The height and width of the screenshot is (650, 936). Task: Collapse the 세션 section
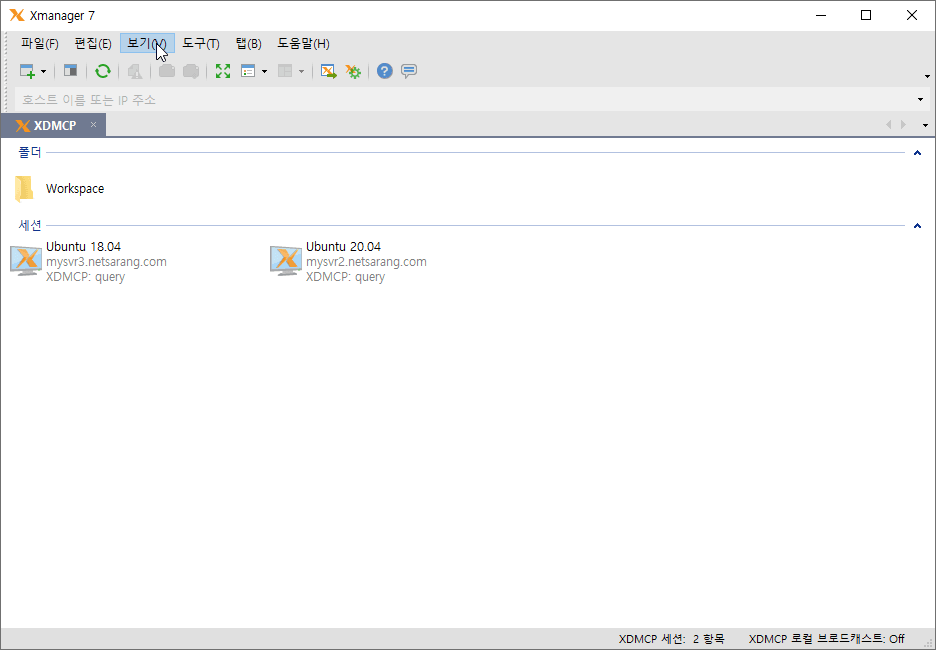click(917, 226)
